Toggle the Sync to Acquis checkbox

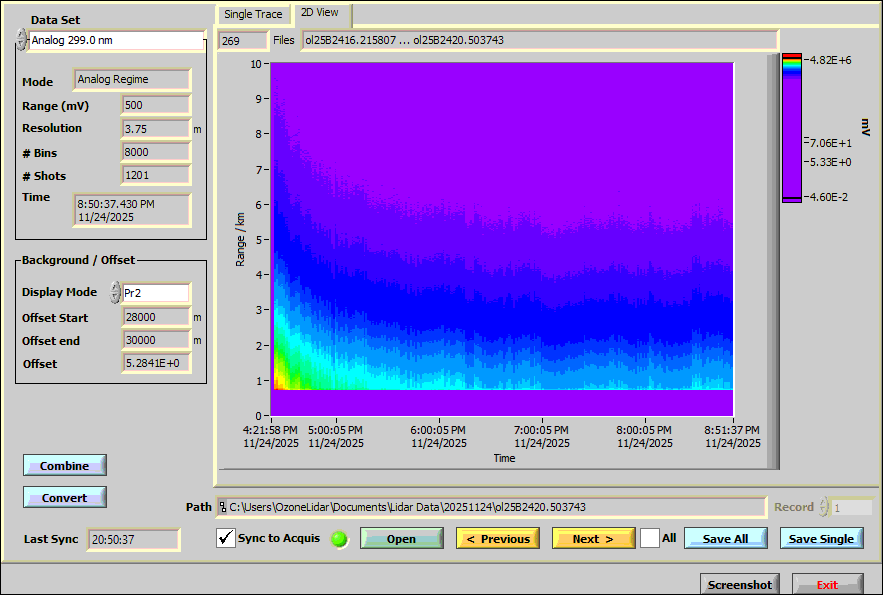pyautogui.click(x=226, y=538)
